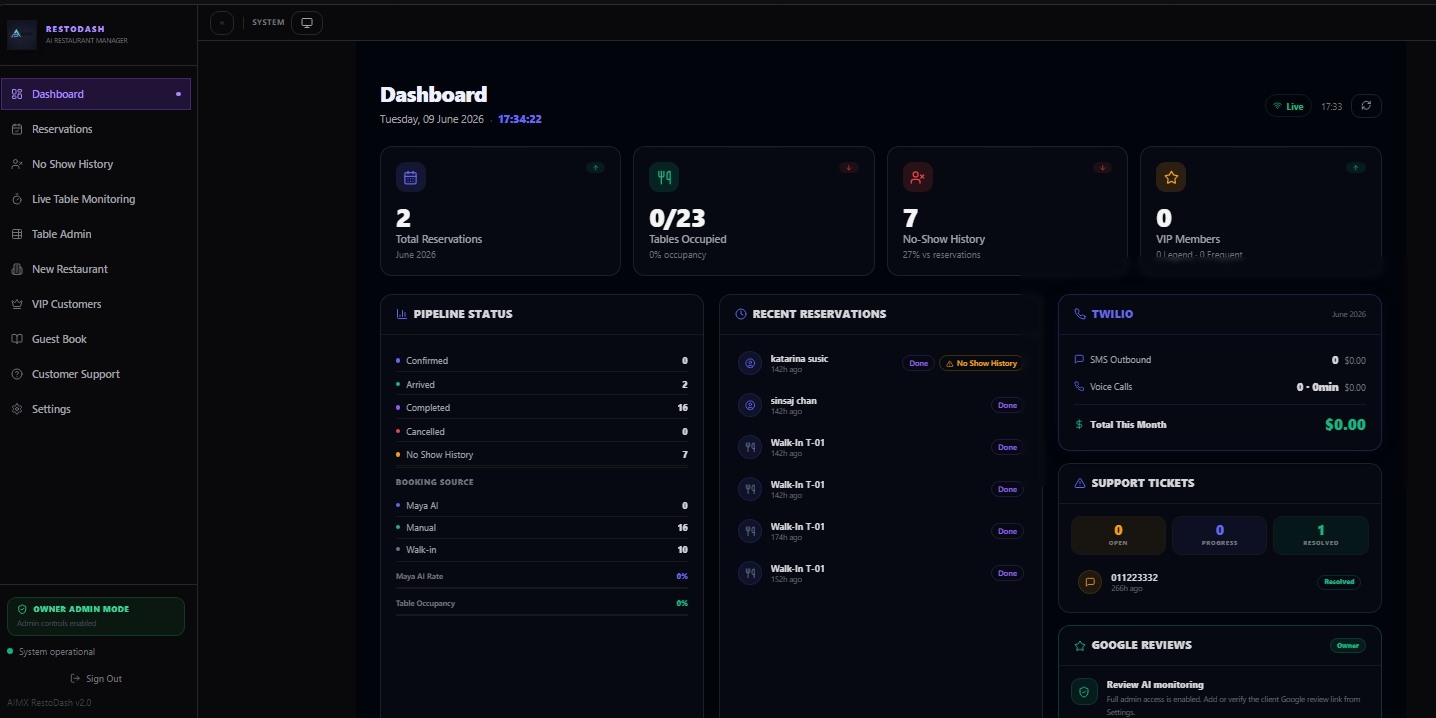Click the dollar icon beside Total This Month
Viewport: 1436px width, 718px height.
[1079, 424]
